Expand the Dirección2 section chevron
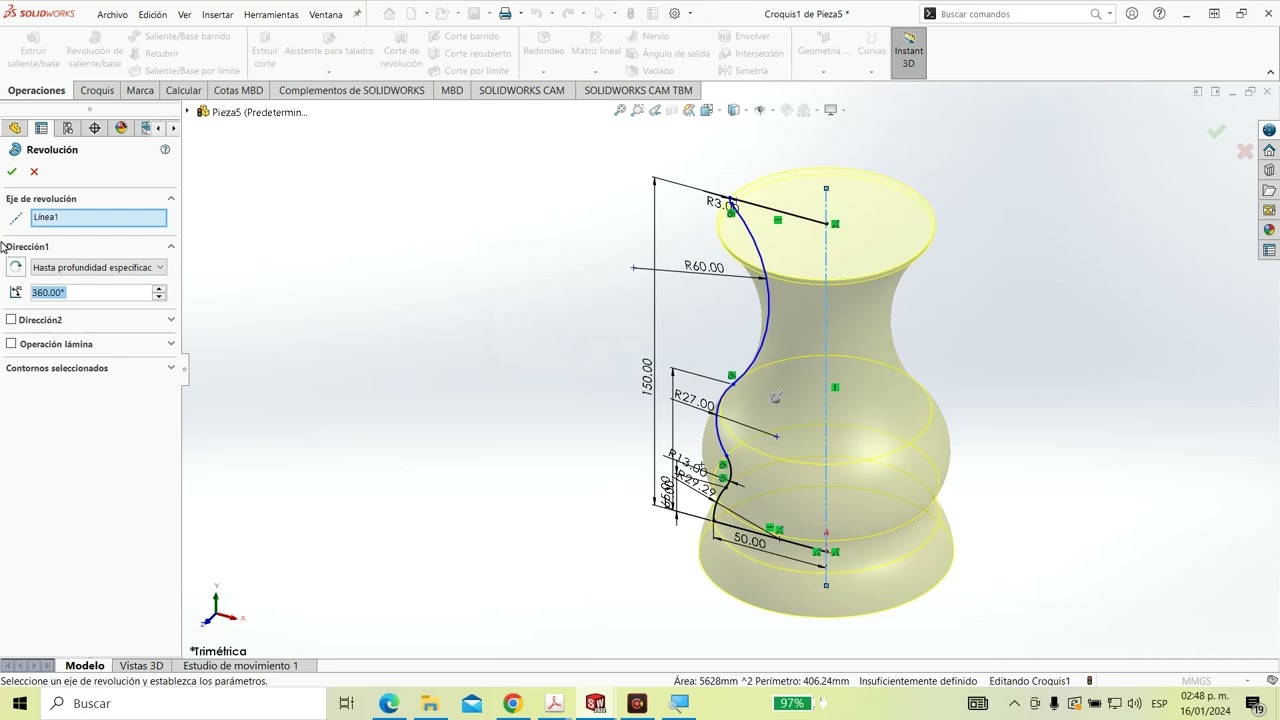The height and width of the screenshot is (720, 1280). tap(171, 320)
